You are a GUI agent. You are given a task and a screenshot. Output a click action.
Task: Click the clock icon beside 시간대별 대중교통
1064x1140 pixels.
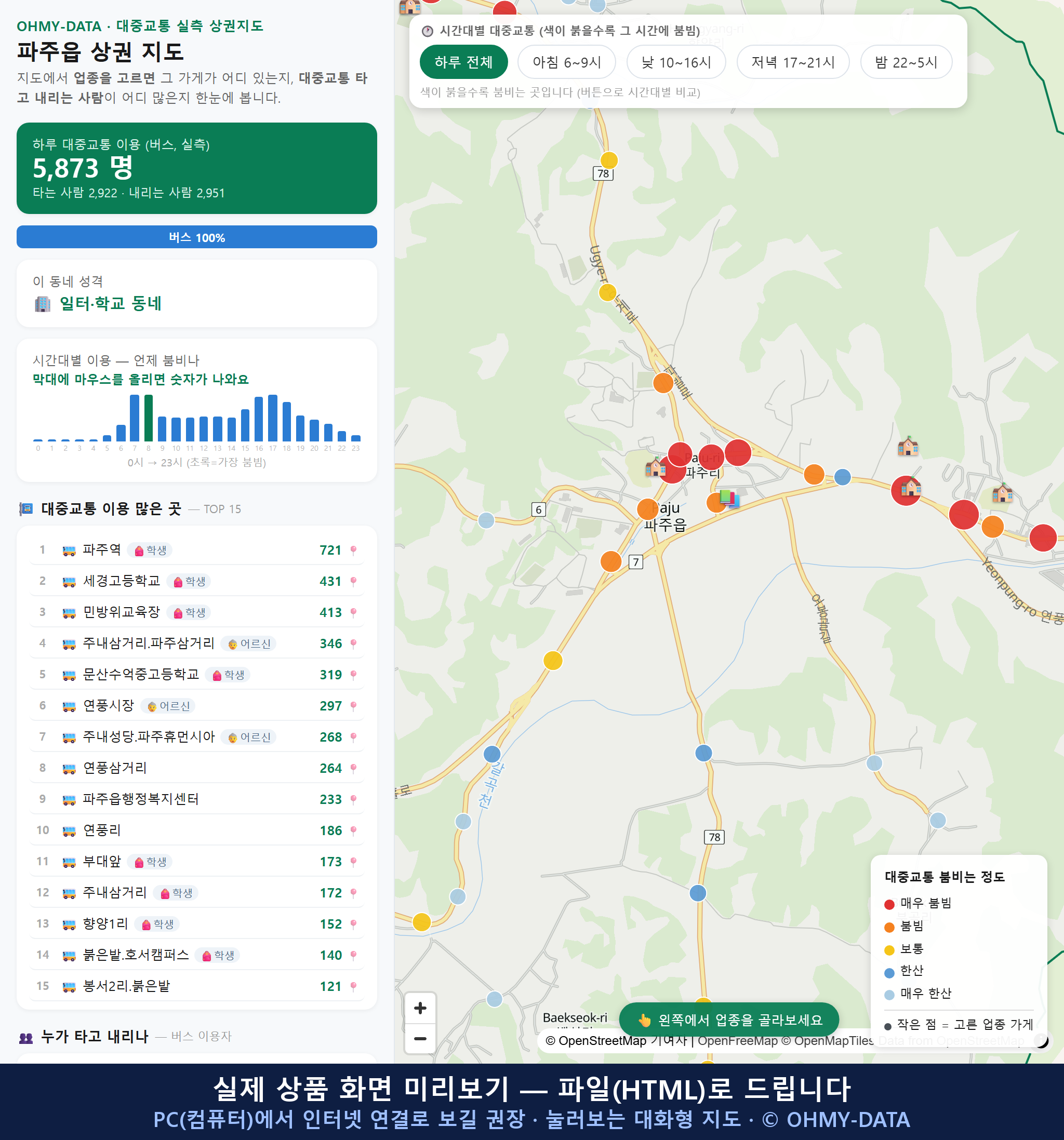pos(428,31)
